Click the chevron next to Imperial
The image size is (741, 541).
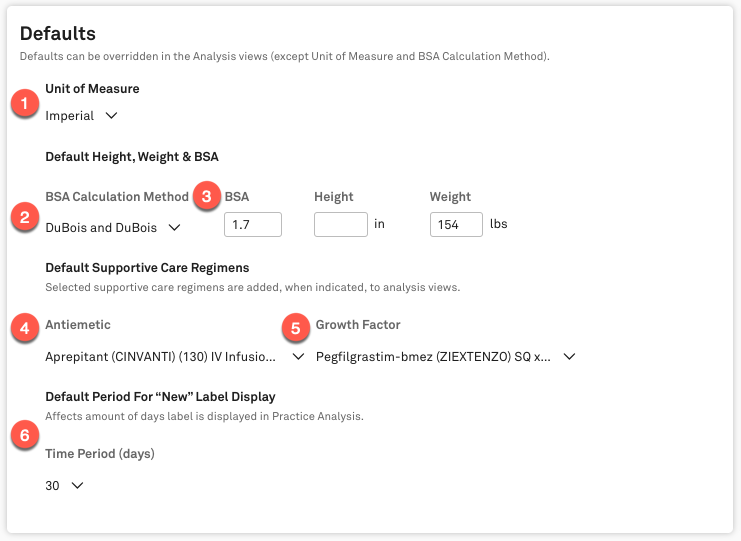point(111,116)
